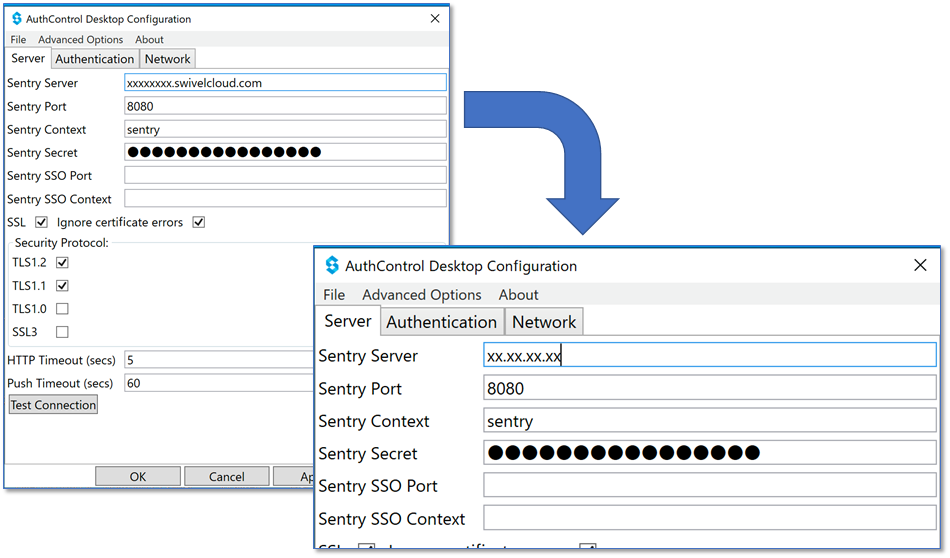Click empty Sentry SSO Context field in front window

pos(710,518)
